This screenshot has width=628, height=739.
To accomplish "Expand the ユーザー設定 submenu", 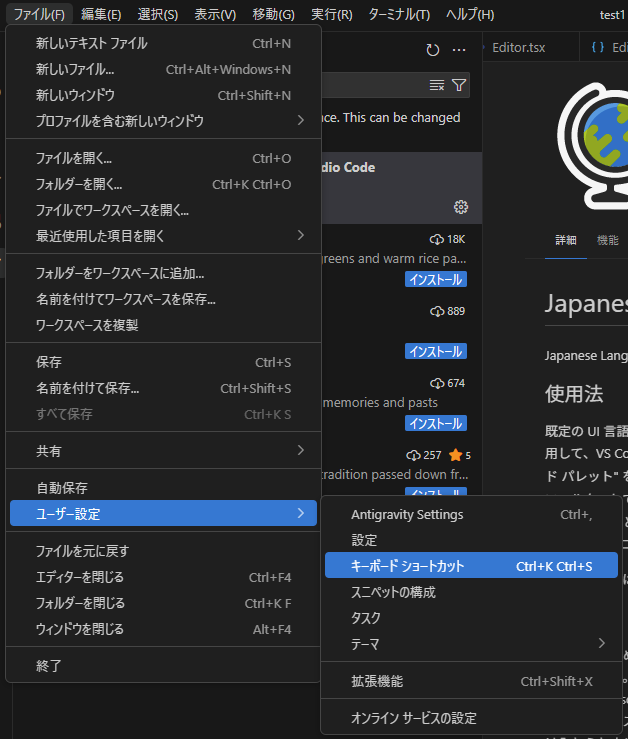I will pyautogui.click(x=163, y=513).
